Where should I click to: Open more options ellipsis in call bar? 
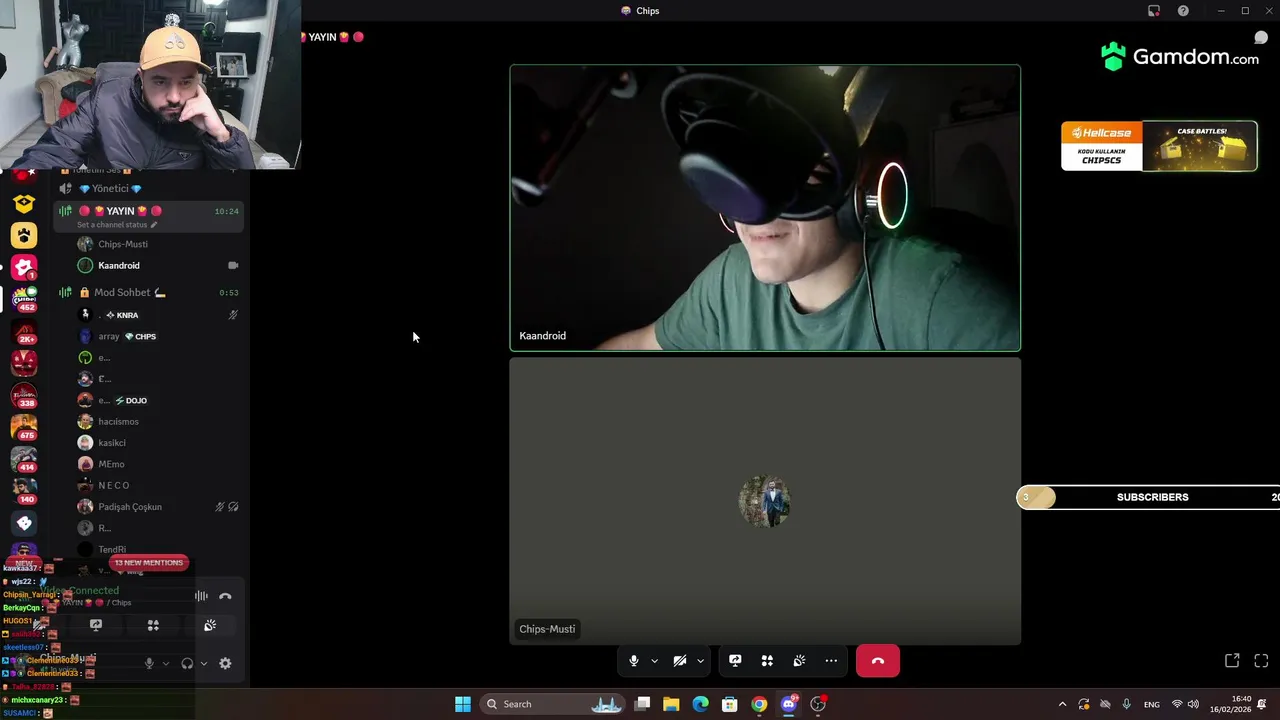tap(831, 661)
